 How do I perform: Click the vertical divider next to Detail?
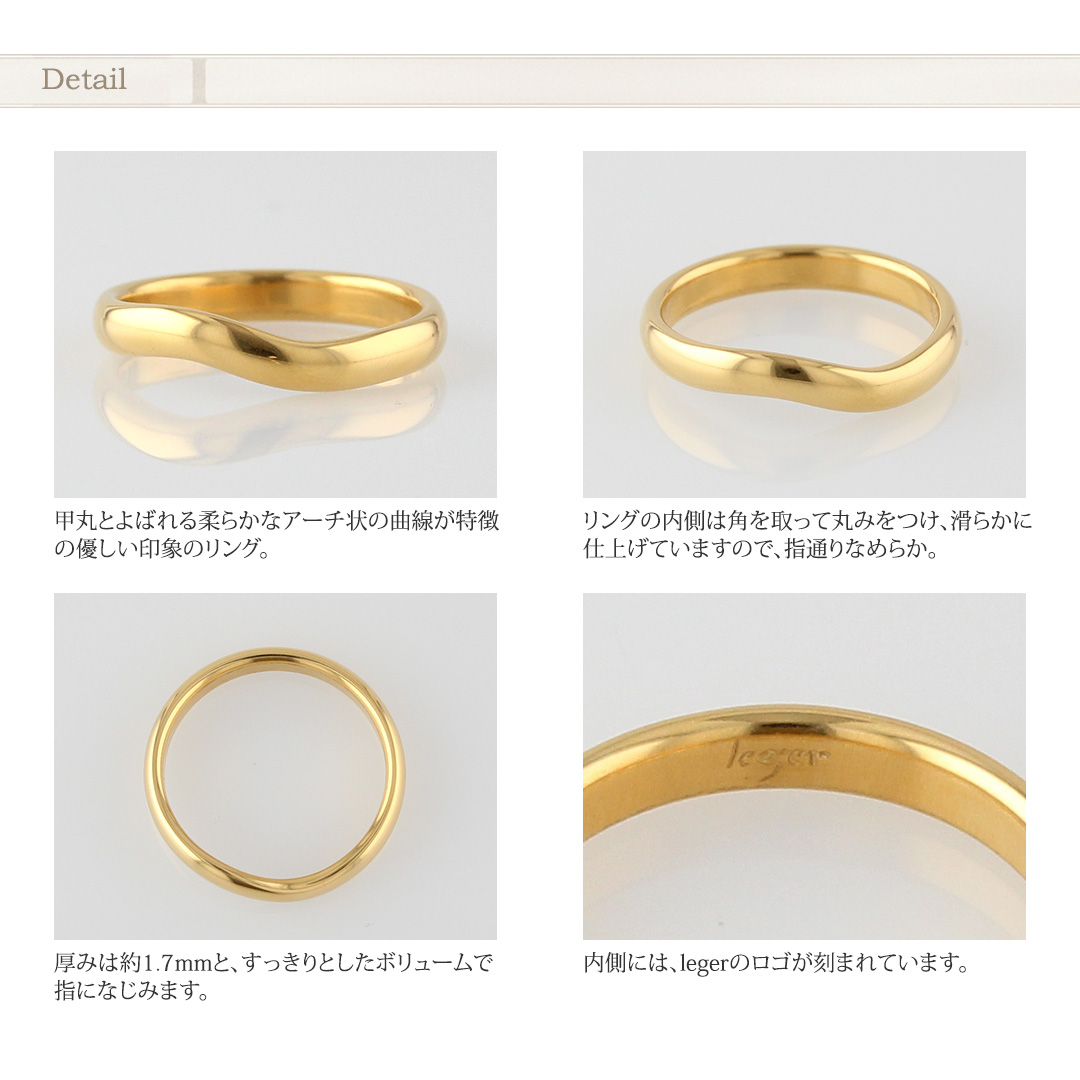pos(198,81)
